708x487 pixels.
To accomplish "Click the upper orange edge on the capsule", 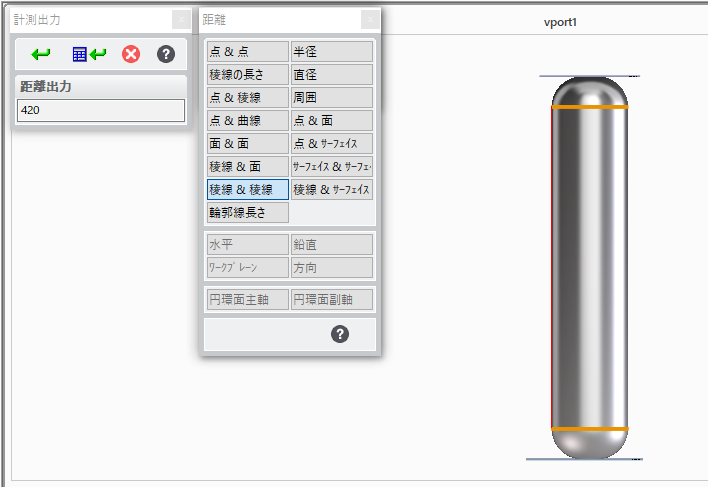I will coord(590,106).
